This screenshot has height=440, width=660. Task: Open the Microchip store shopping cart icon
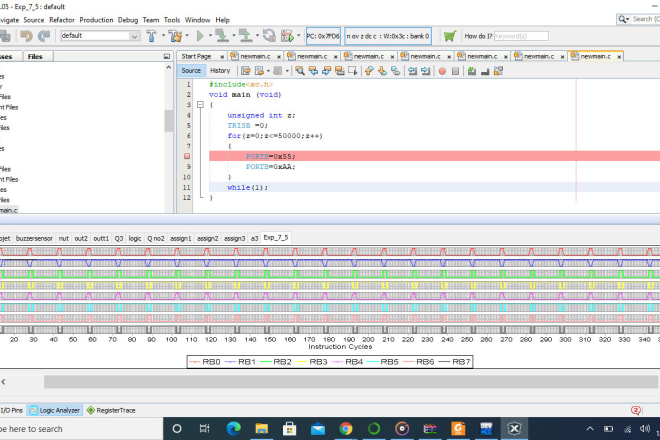pos(450,36)
